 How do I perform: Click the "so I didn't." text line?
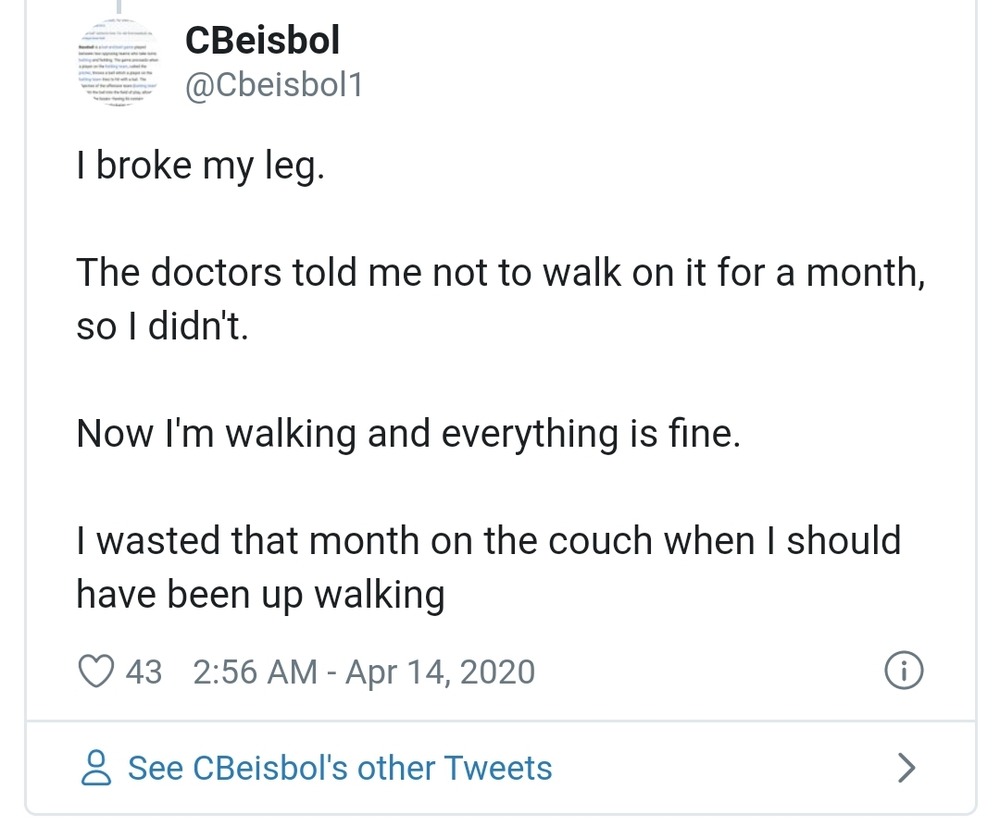pyautogui.click(x=161, y=326)
